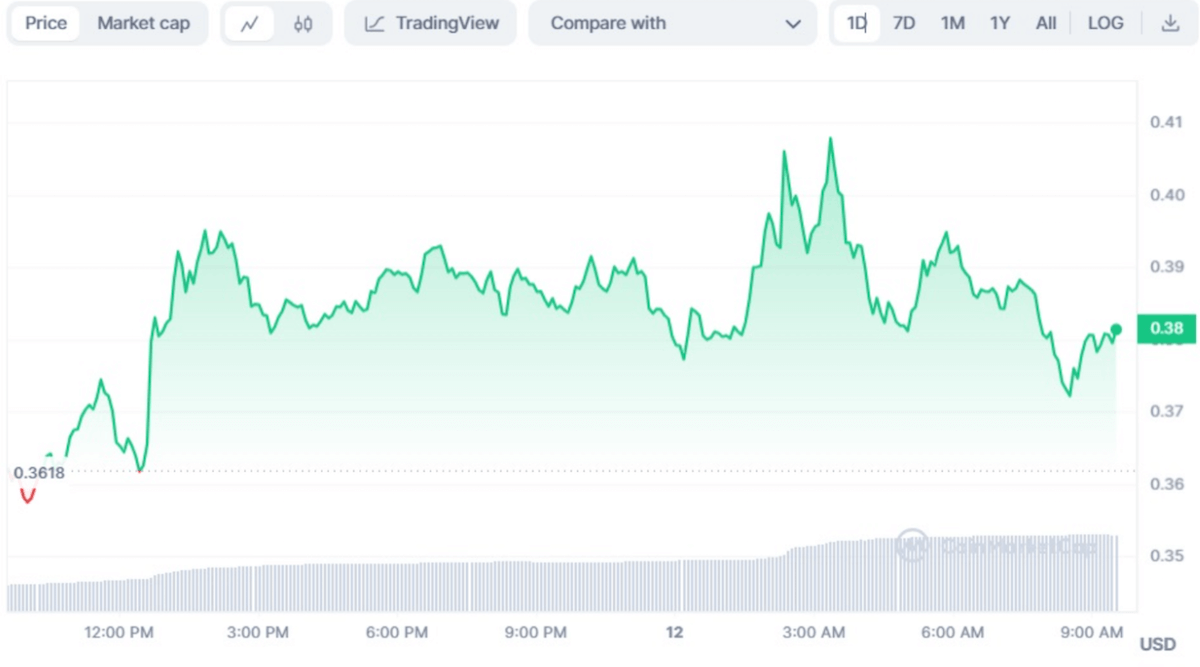Open the TradingView chart view
The height and width of the screenshot is (667, 1200).
coord(430,23)
